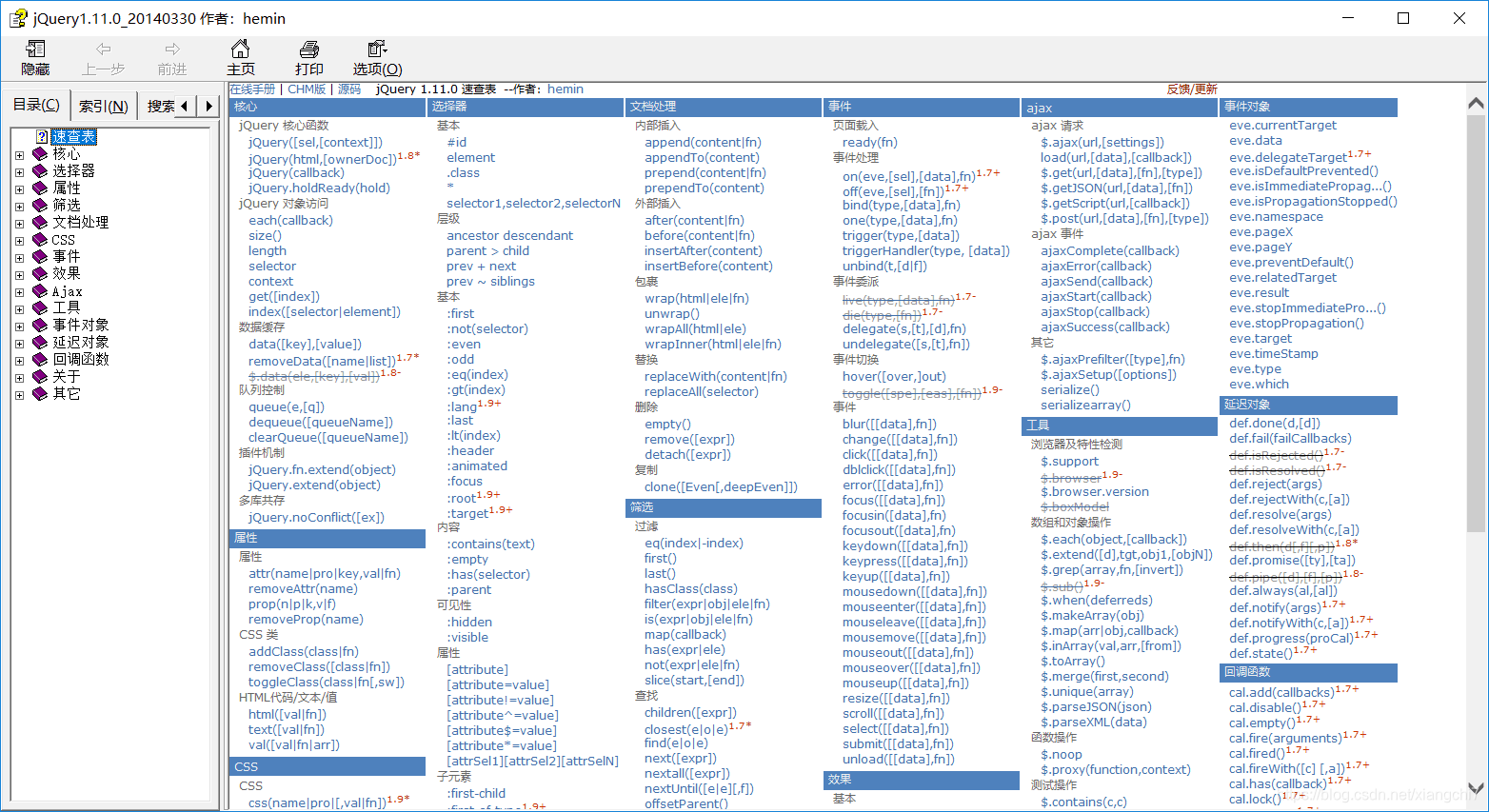Expand the 延迟对象 tree node
The image size is (1489, 812).
pos(19,344)
